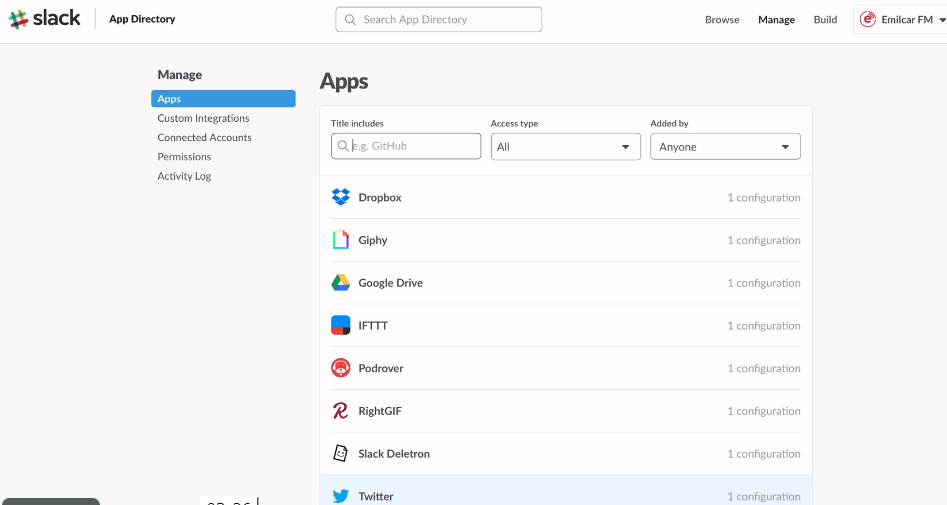This screenshot has width=947, height=505.
Task: Open the Build menu item
Action: click(x=825, y=20)
